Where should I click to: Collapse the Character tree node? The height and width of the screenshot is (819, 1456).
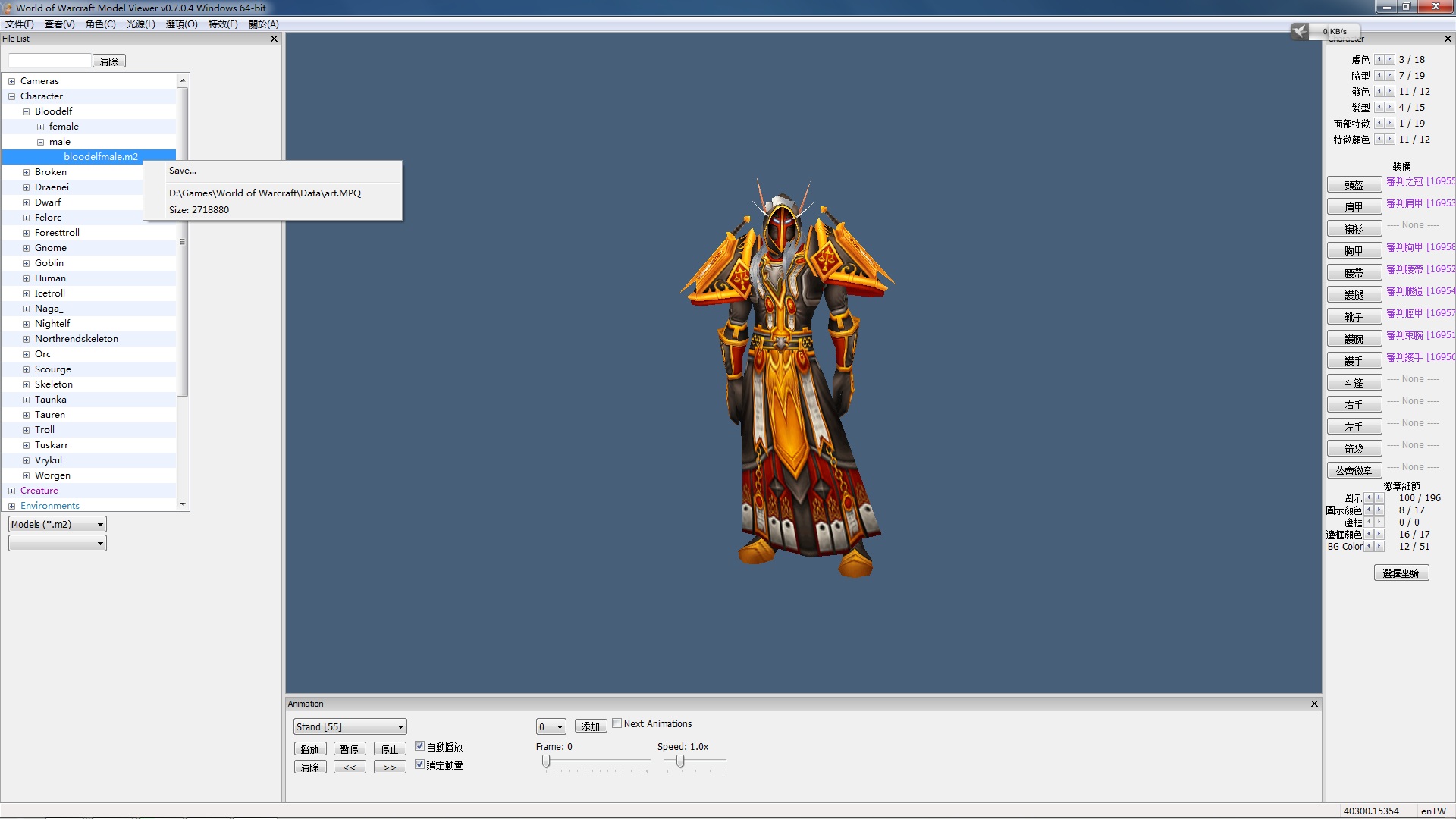pos(11,96)
